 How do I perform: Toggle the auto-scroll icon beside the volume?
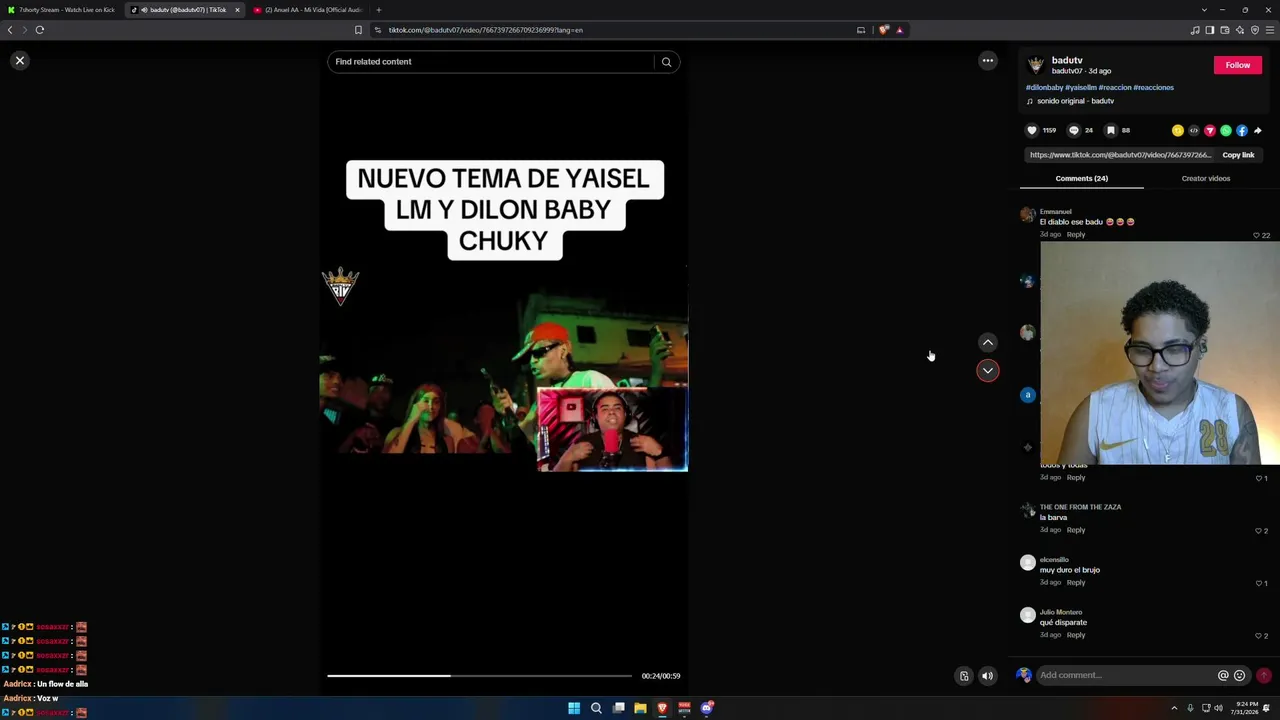pyautogui.click(x=964, y=676)
